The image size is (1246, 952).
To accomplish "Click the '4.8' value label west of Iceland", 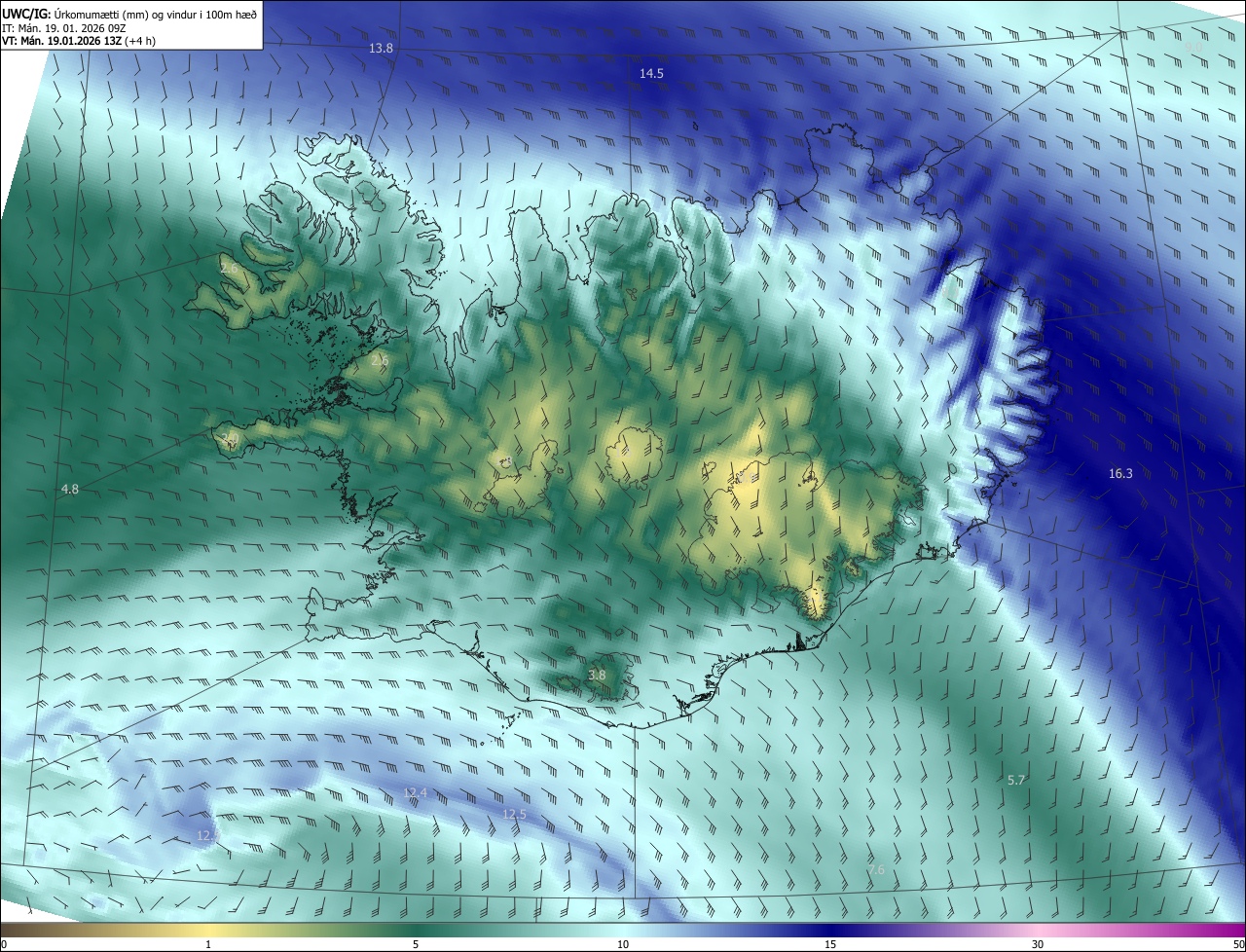I will pos(69,490).
